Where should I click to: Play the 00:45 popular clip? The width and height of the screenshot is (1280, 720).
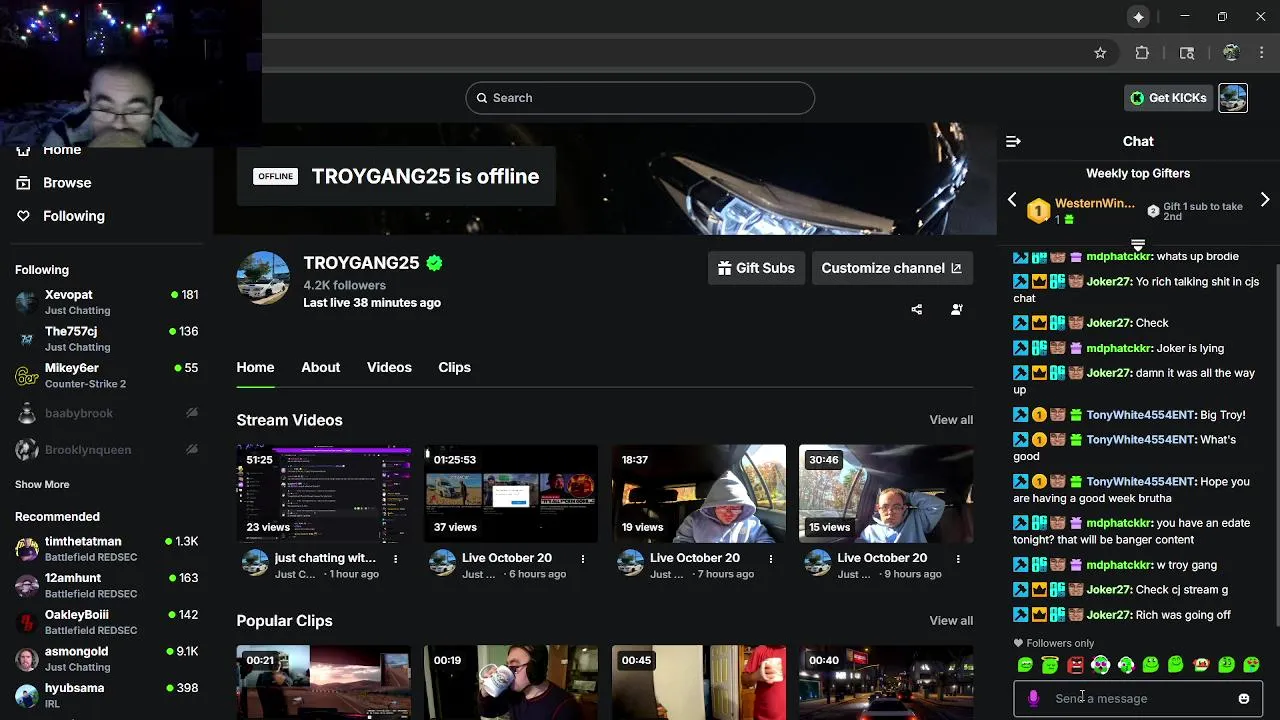(698, 683)
